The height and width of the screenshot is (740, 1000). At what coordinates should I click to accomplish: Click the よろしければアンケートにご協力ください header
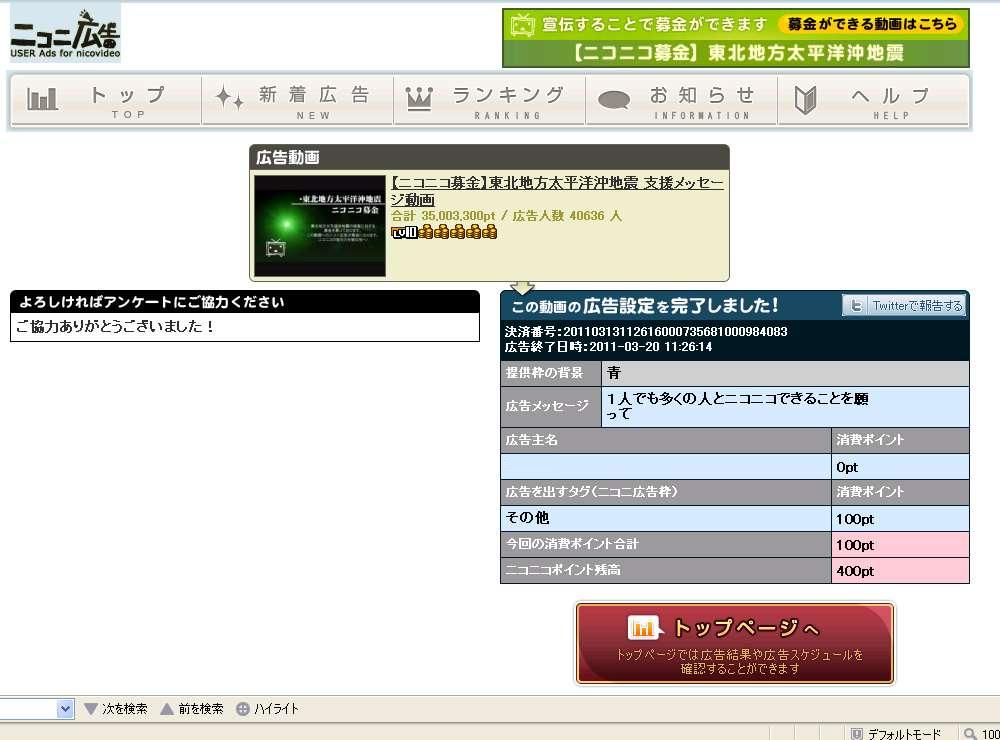(245, 302)
